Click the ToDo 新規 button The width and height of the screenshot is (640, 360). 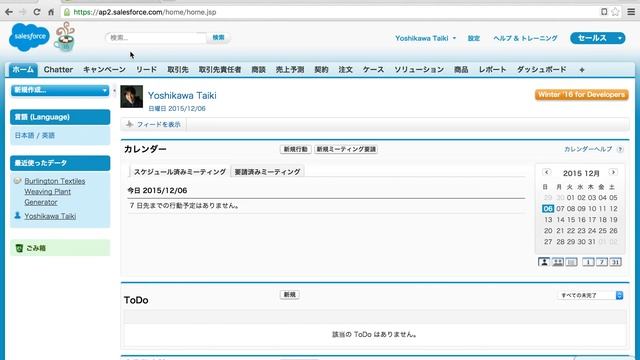289,295
